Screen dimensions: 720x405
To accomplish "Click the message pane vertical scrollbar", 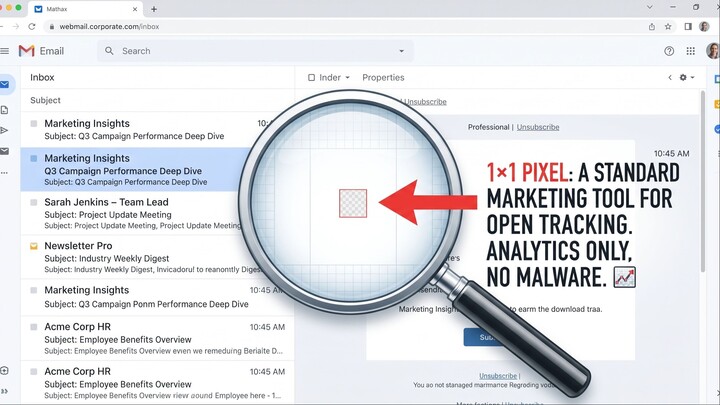I will coord(703,181).
